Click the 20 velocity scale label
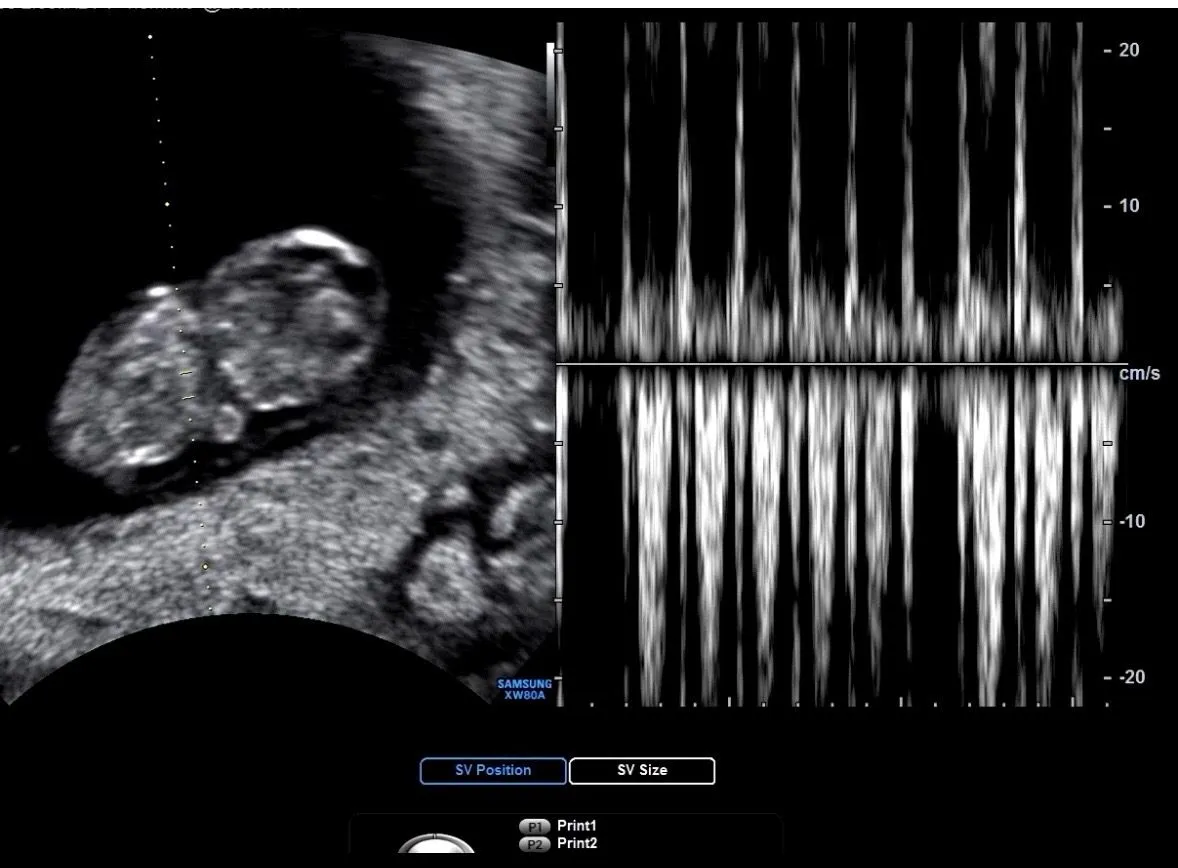This screenshot has width=1178, height=868. coord(1128,50)
